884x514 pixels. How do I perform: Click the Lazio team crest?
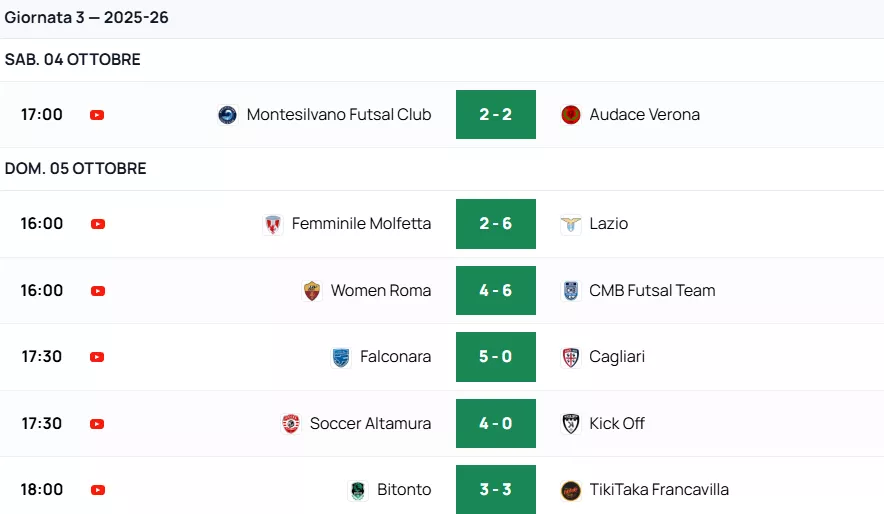pos(571,224)
